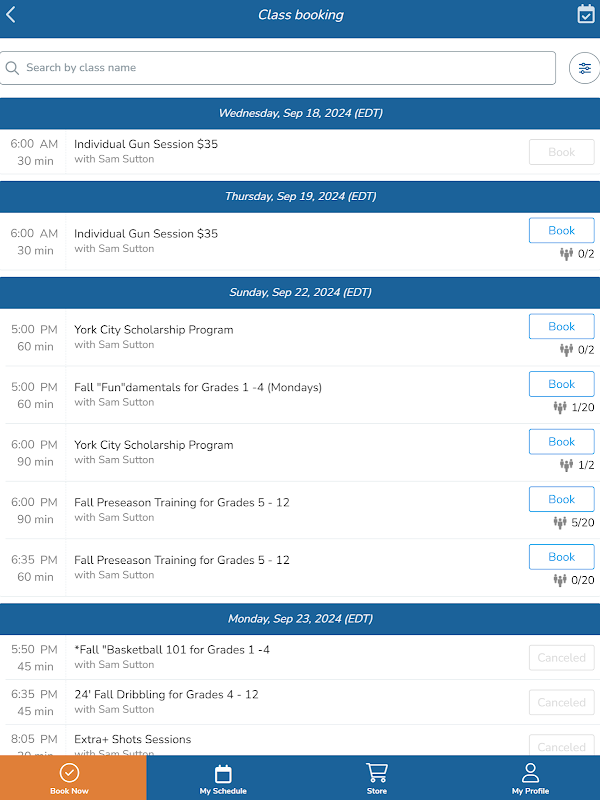Click the Monday, Sep 23, 2024 date header
This screenshot has height=800, width=600.
[x=300, y=619]
